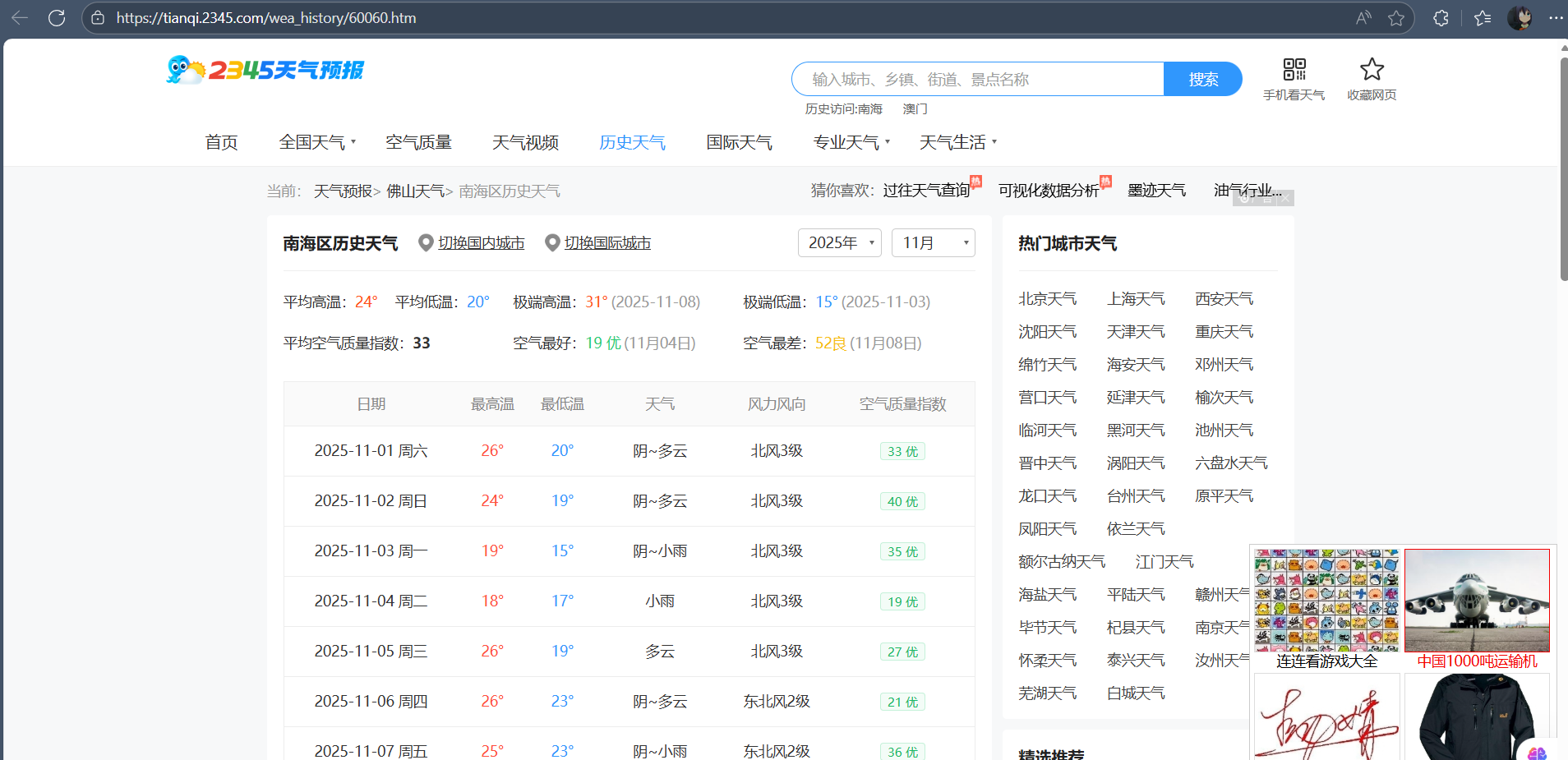
Task: Click the browser address bar URL
Action: click(266, 17)
